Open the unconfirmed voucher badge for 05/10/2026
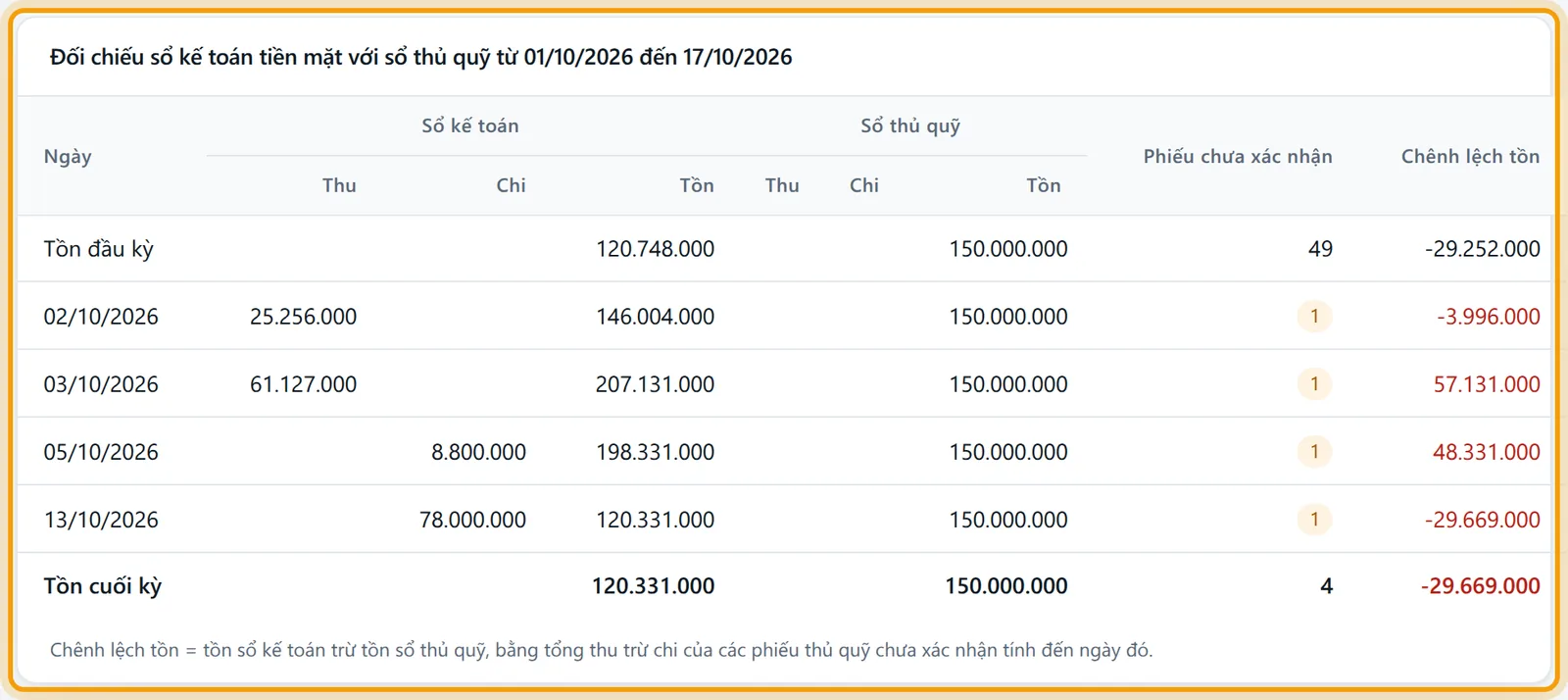 click(1314, 452)
